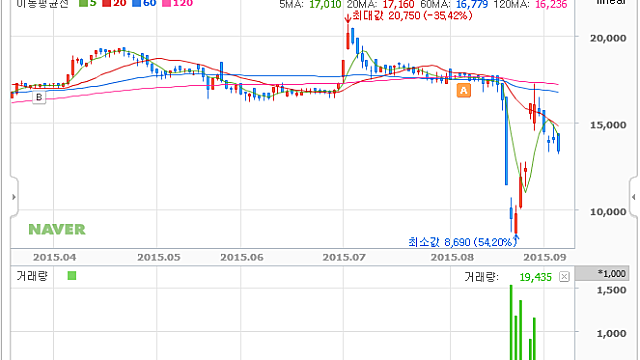This screenshot has width=640, height=360.
Task: Select the blue 60-day moving average swatch
Action: click(136, 3)
